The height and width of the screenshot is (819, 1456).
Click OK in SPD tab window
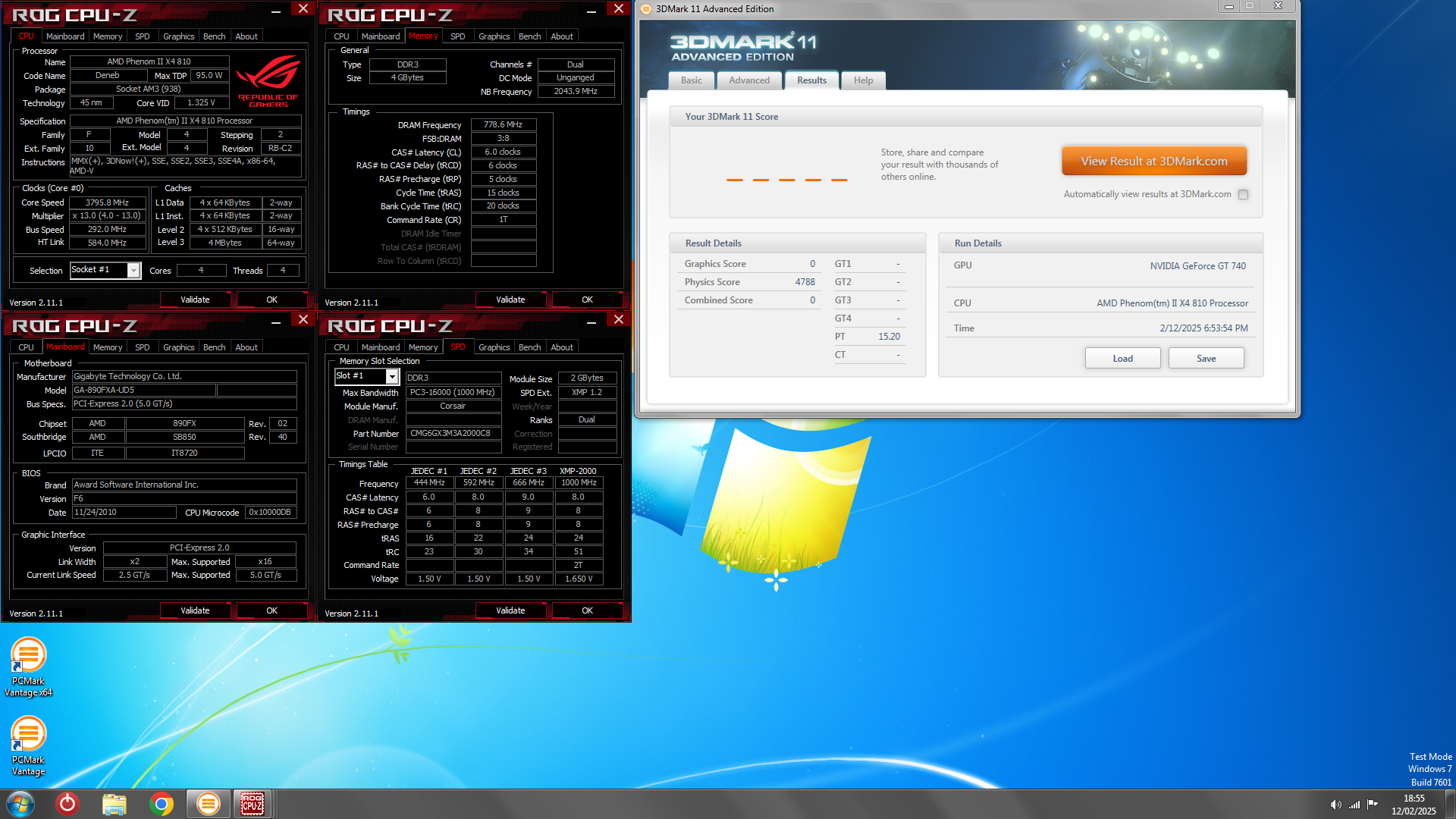point(587,611)
